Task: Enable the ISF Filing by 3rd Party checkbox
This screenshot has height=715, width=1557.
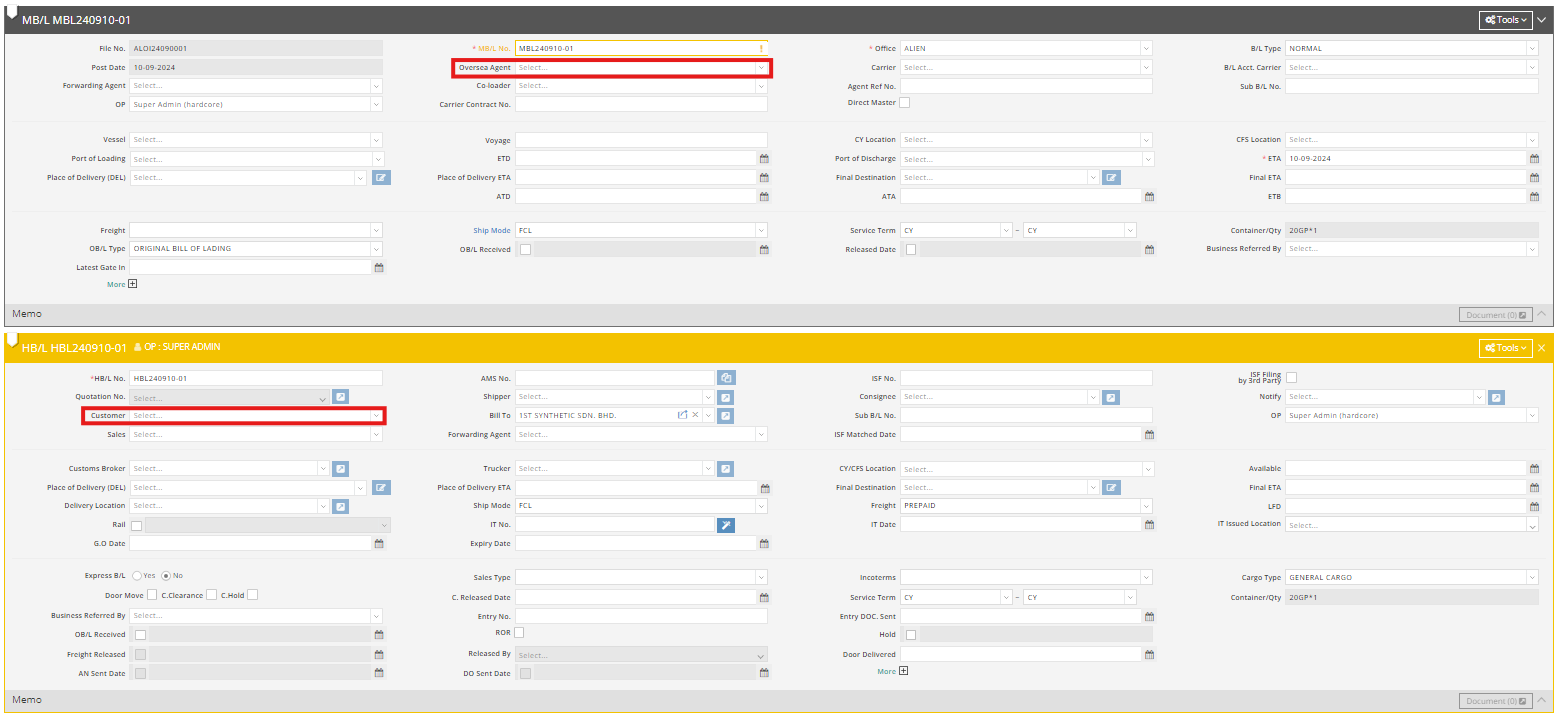Action: [1291, 377]
